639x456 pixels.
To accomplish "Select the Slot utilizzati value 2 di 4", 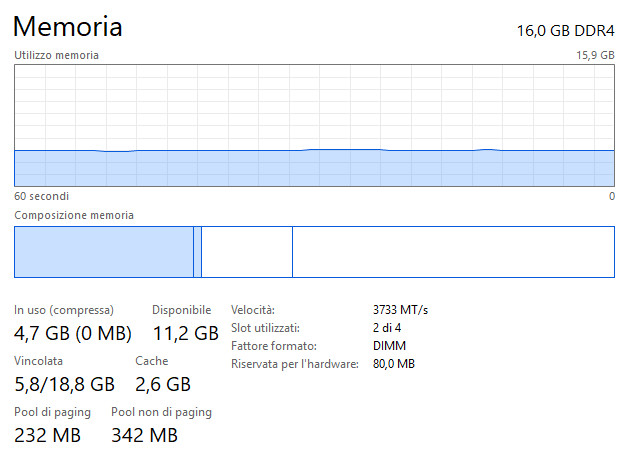I will point(387,328).
